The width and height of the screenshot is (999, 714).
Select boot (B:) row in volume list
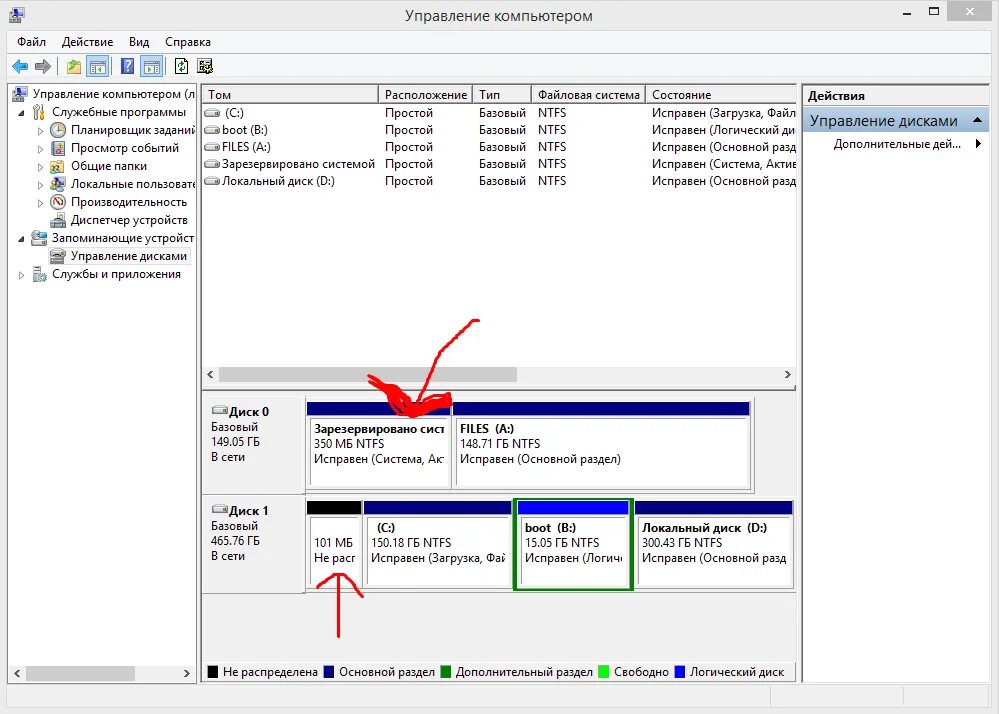click(x=499, y=130)
